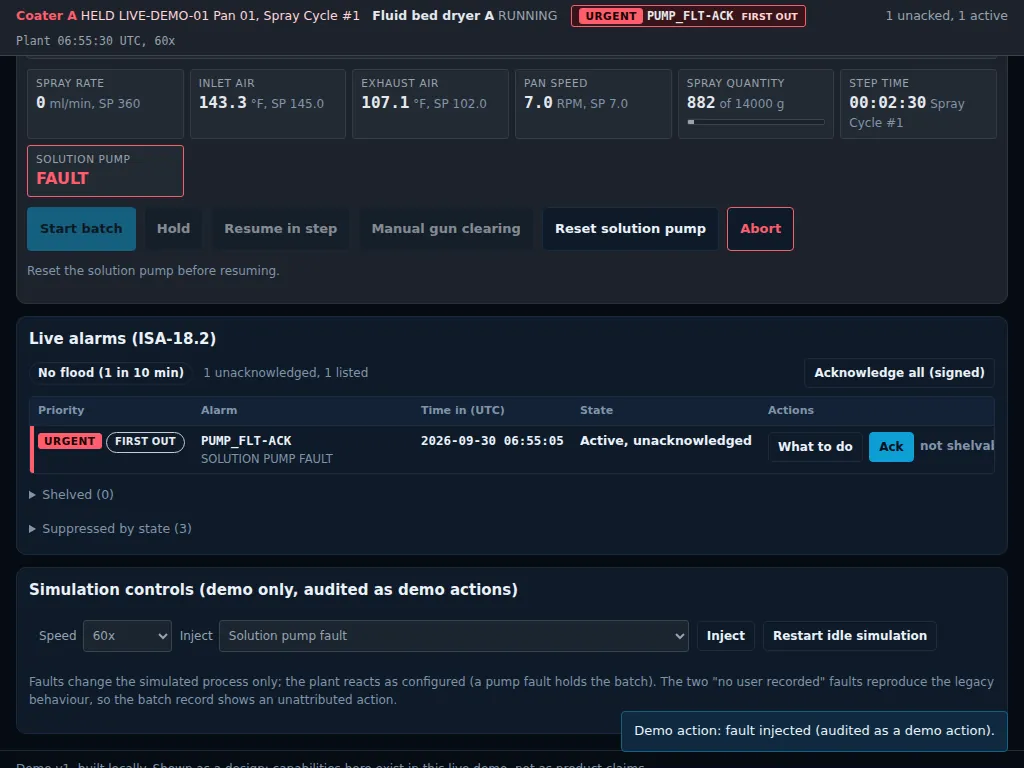The height and width of the screenshot is (768, 1024).
Task: Click the Inject button
Action: tap(726, 635)
